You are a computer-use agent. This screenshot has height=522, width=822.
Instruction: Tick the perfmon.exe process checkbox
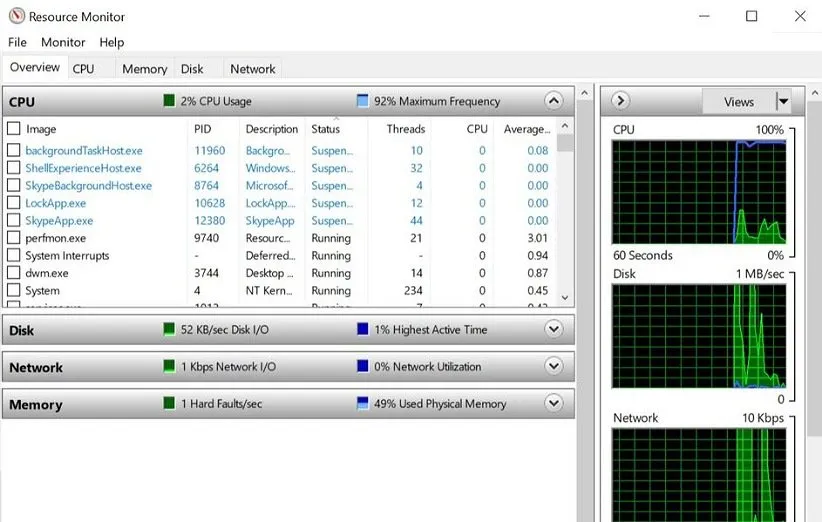(x=14, y=238)
